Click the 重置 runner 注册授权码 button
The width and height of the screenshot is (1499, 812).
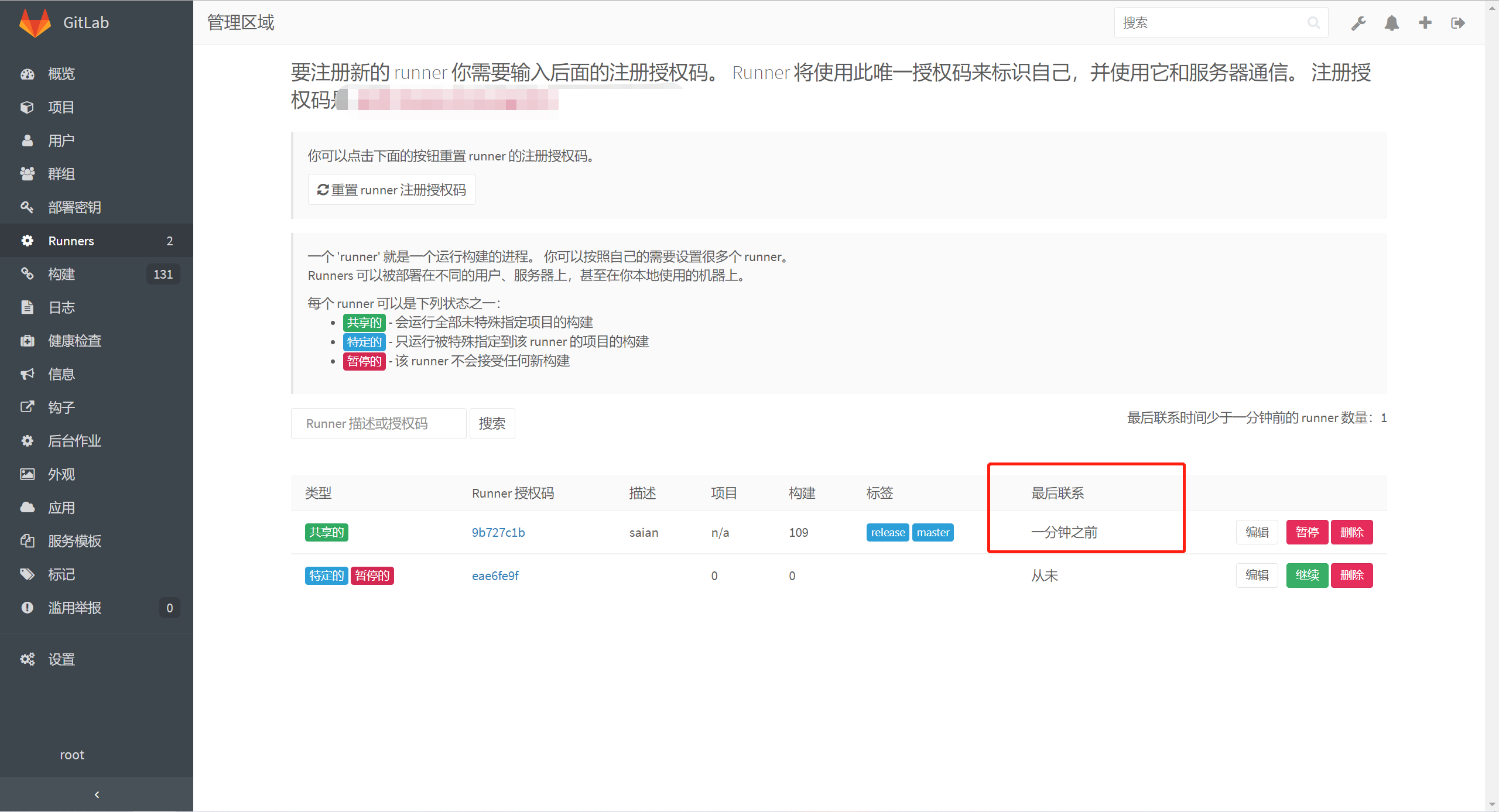tap(391, 189)
